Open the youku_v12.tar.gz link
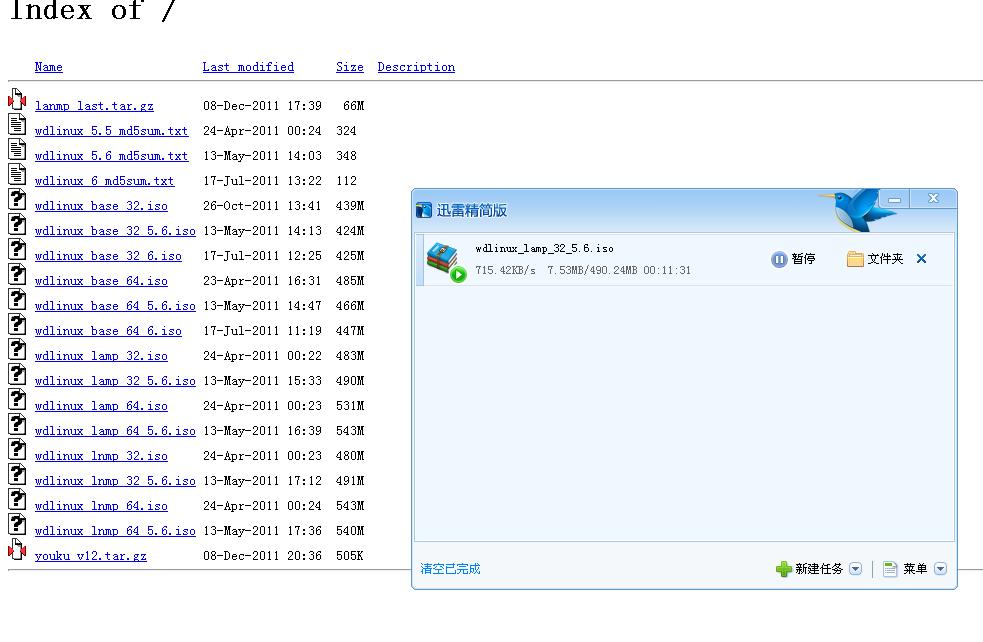 [91, 556]
